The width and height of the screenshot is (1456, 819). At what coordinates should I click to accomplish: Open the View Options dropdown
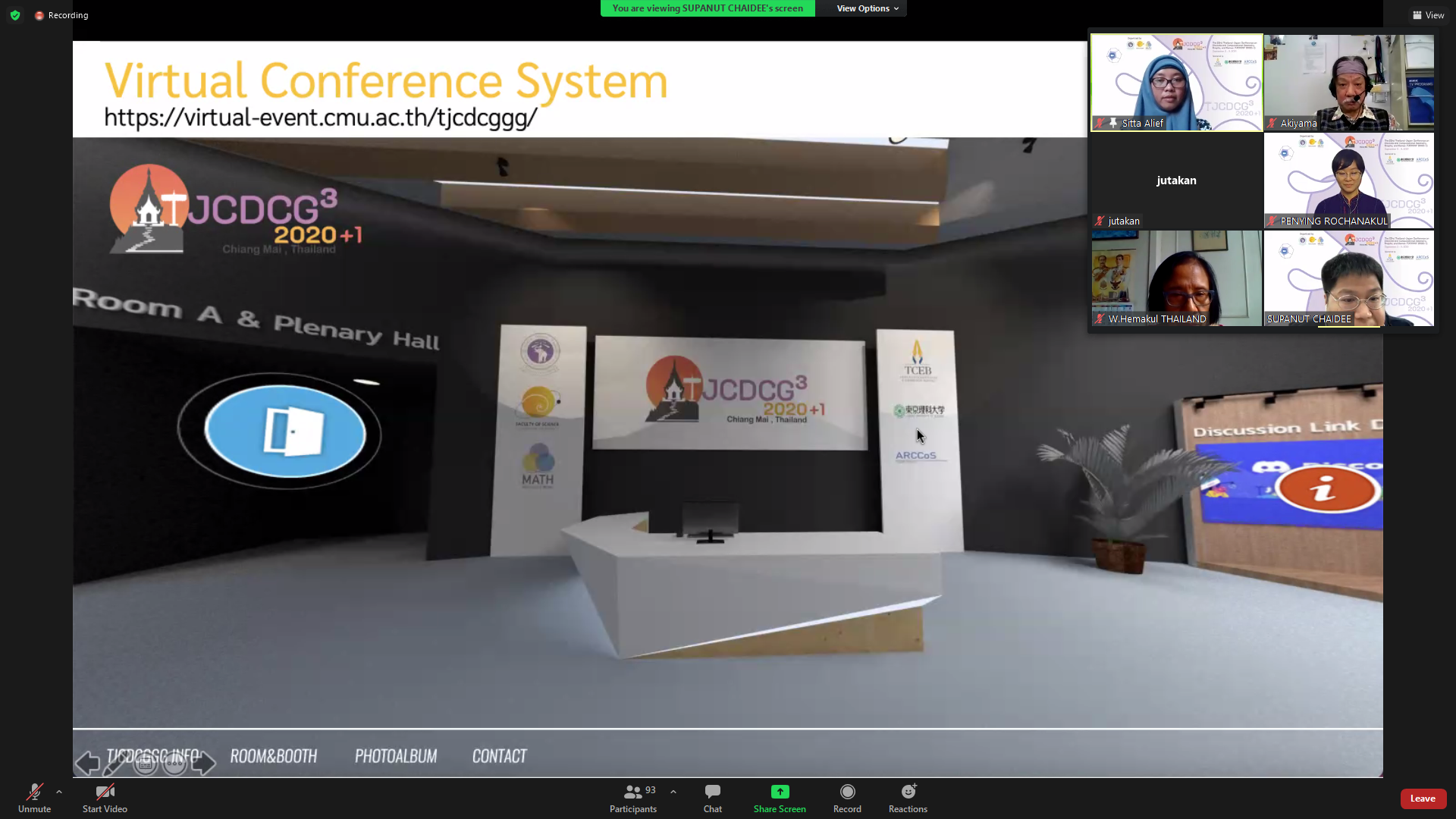pyautogui.click(x=867, y=8)
